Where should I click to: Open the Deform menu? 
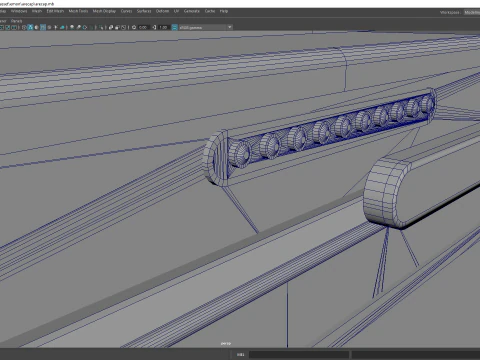point(162,11)
